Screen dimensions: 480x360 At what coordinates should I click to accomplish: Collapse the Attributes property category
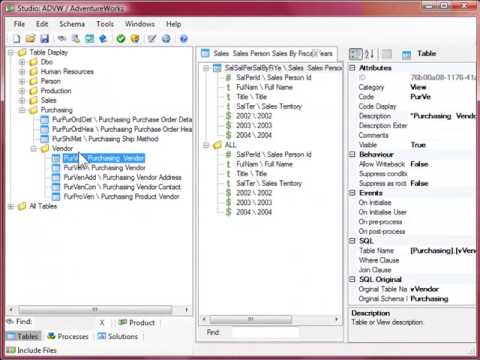[352, 68]
